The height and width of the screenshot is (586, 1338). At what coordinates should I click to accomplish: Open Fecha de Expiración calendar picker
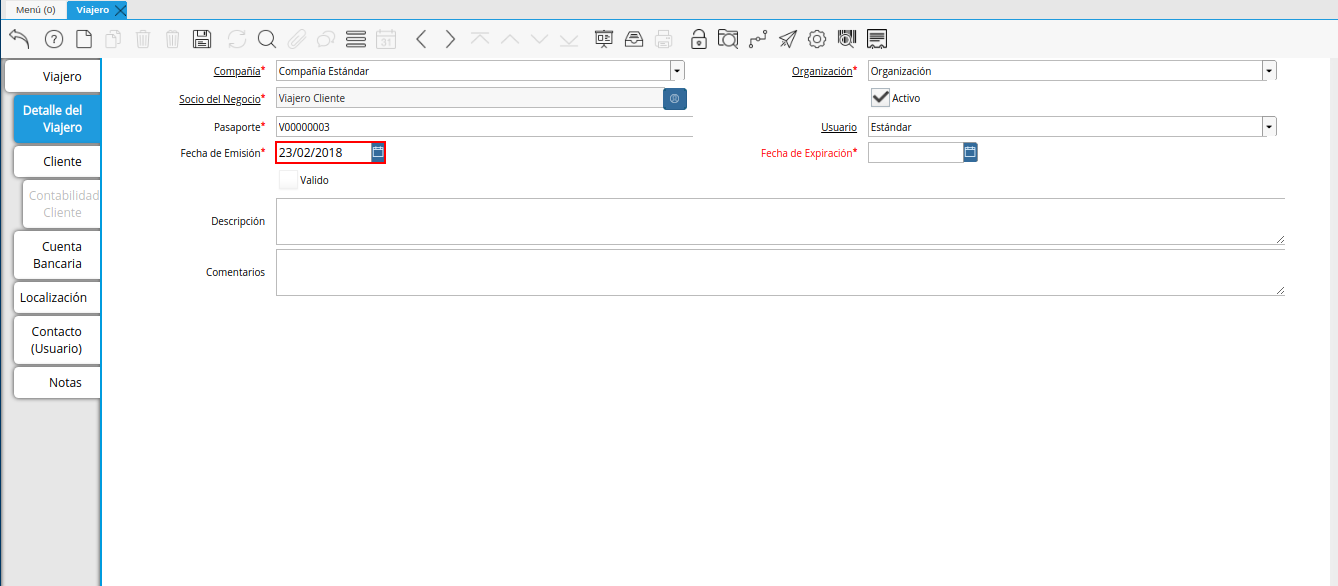pos(970,152)
